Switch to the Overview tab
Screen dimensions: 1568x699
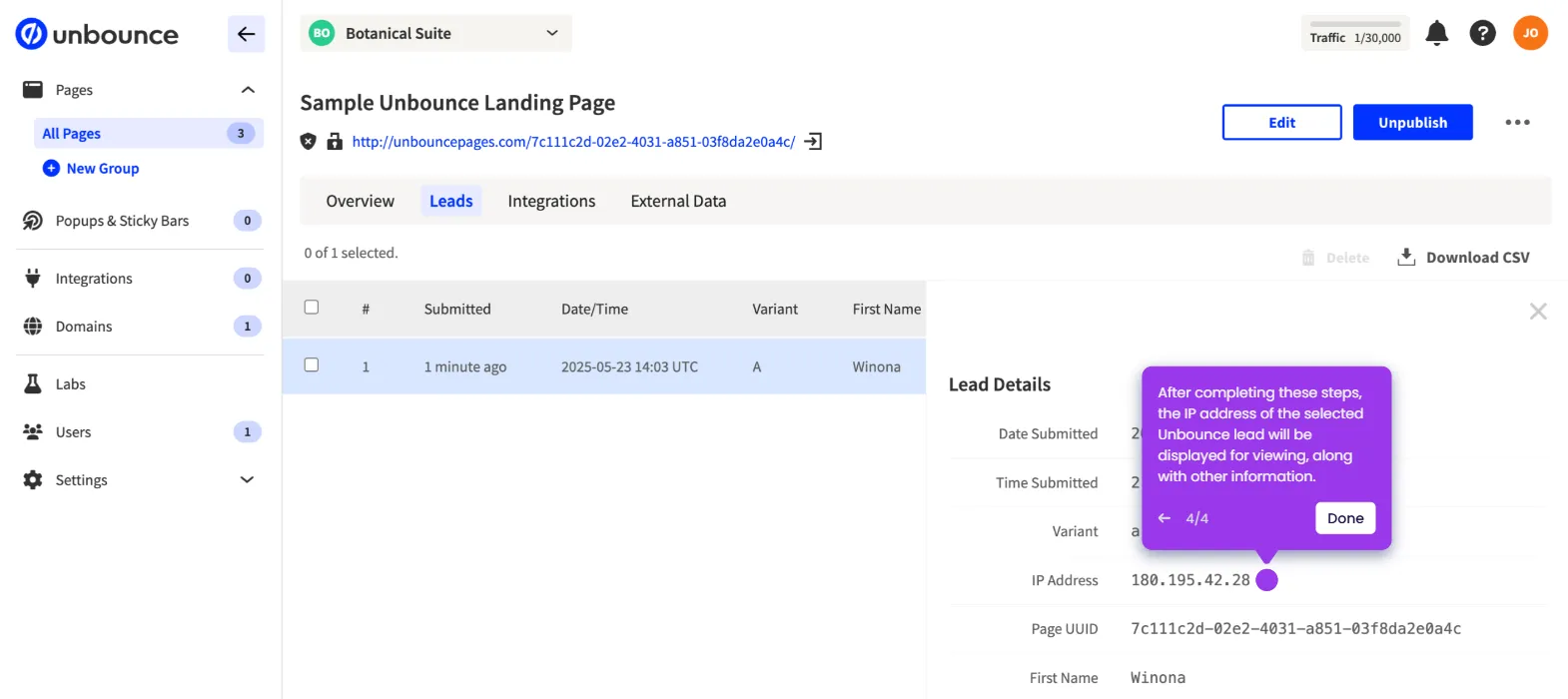pos(360,201)
